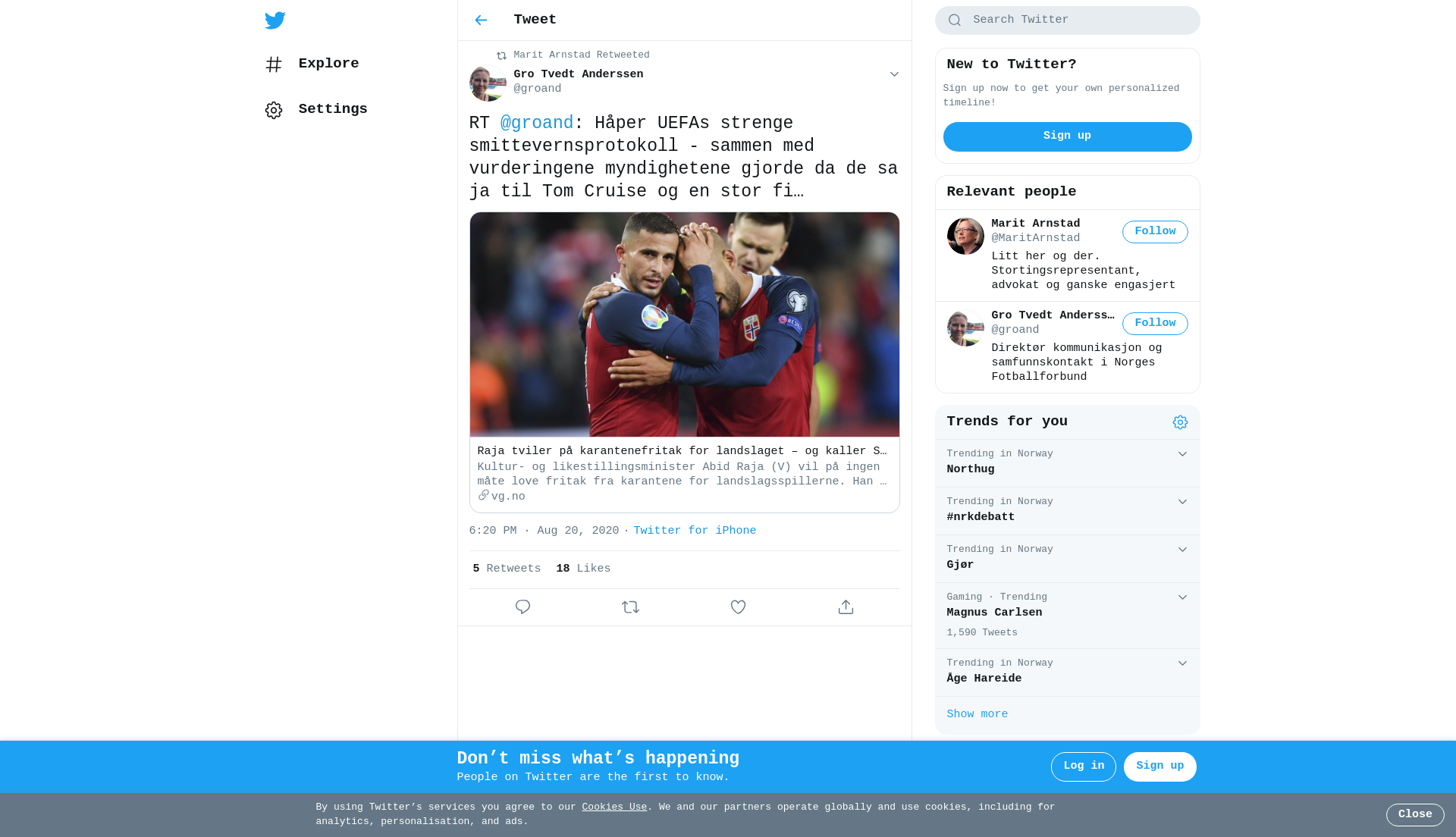Open the Cookies Use link
Image resolution: width=1456 pixels, height=837 pixels.
[614, 807]
